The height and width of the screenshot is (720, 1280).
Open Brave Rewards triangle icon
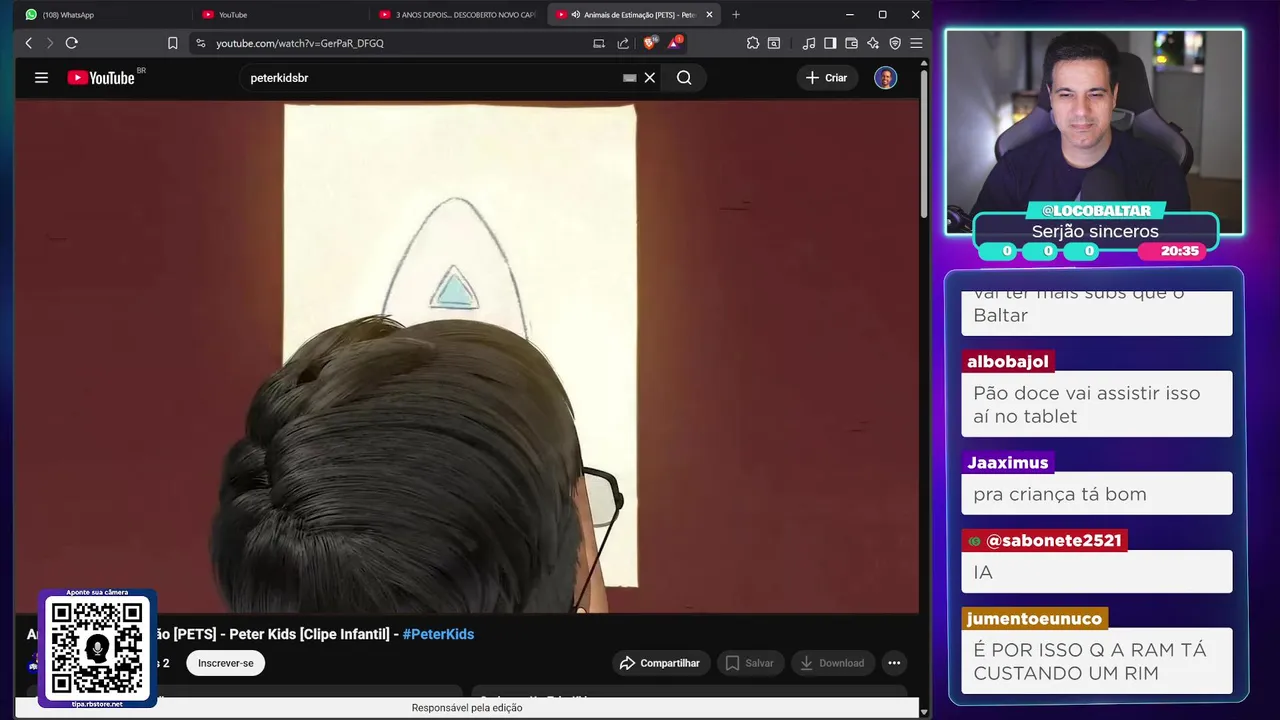[x=675, y=43]
